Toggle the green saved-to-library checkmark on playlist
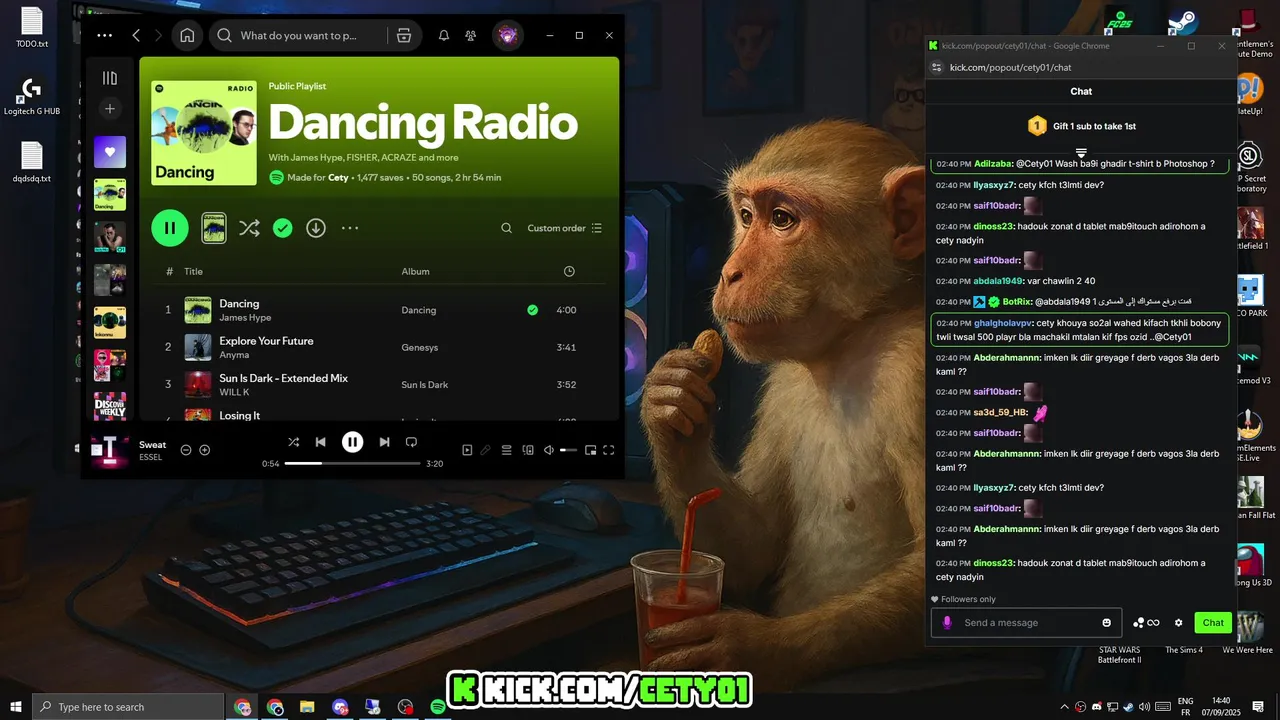 tap(283, 228)
